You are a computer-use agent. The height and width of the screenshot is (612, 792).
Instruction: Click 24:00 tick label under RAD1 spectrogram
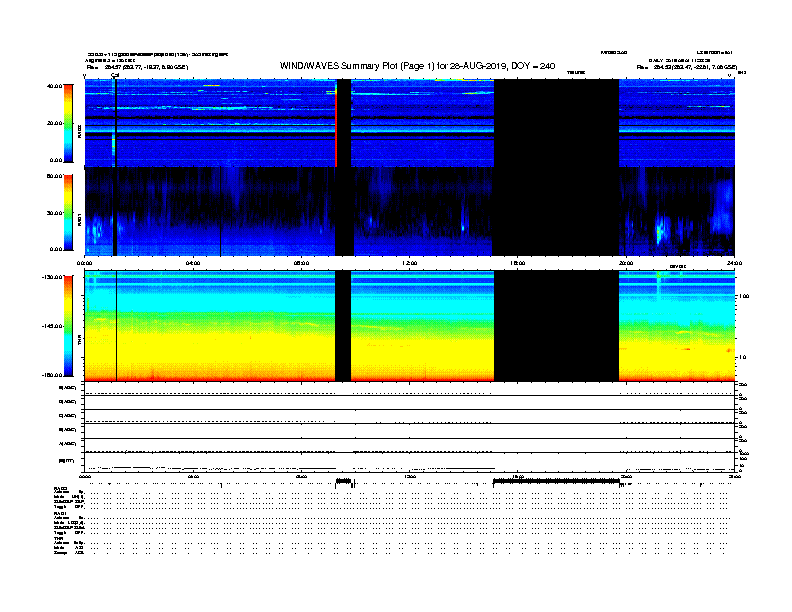coord(734,263)
